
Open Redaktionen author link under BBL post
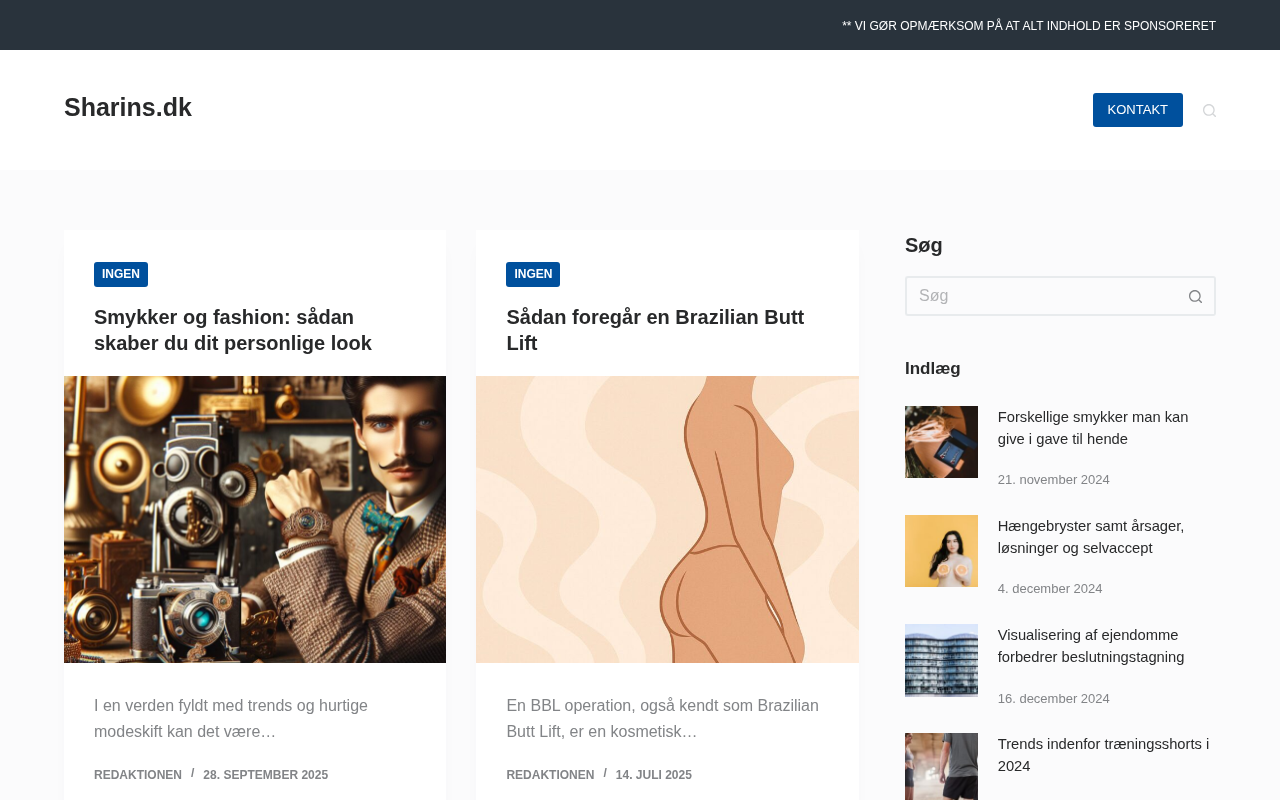tap(550, 775)
